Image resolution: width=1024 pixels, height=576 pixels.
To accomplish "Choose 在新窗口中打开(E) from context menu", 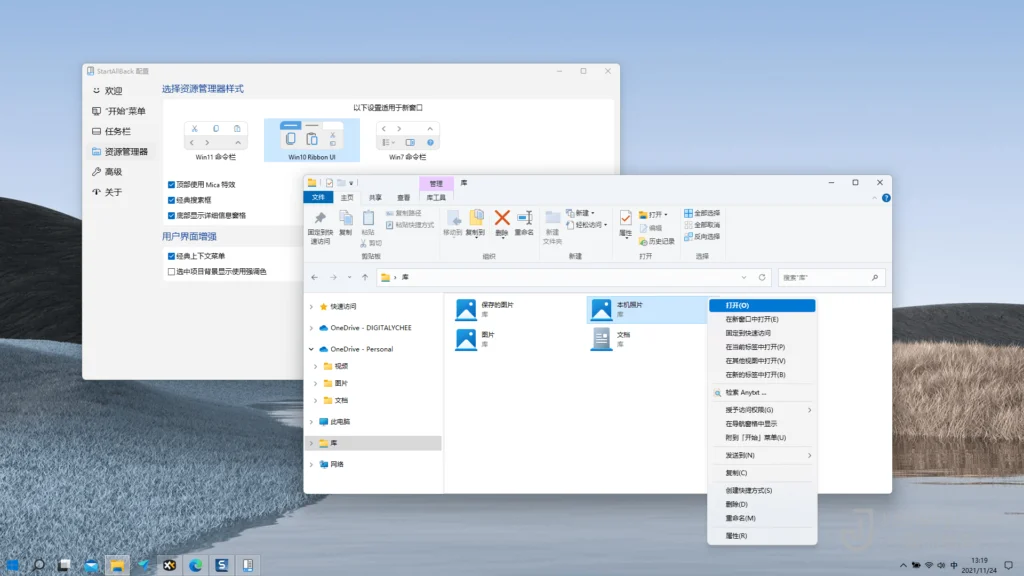I will pos(762,319).
